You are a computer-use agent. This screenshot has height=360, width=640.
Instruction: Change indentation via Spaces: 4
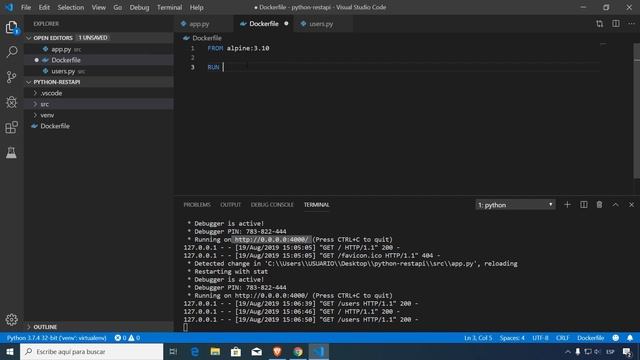click(x=512, y=338)
